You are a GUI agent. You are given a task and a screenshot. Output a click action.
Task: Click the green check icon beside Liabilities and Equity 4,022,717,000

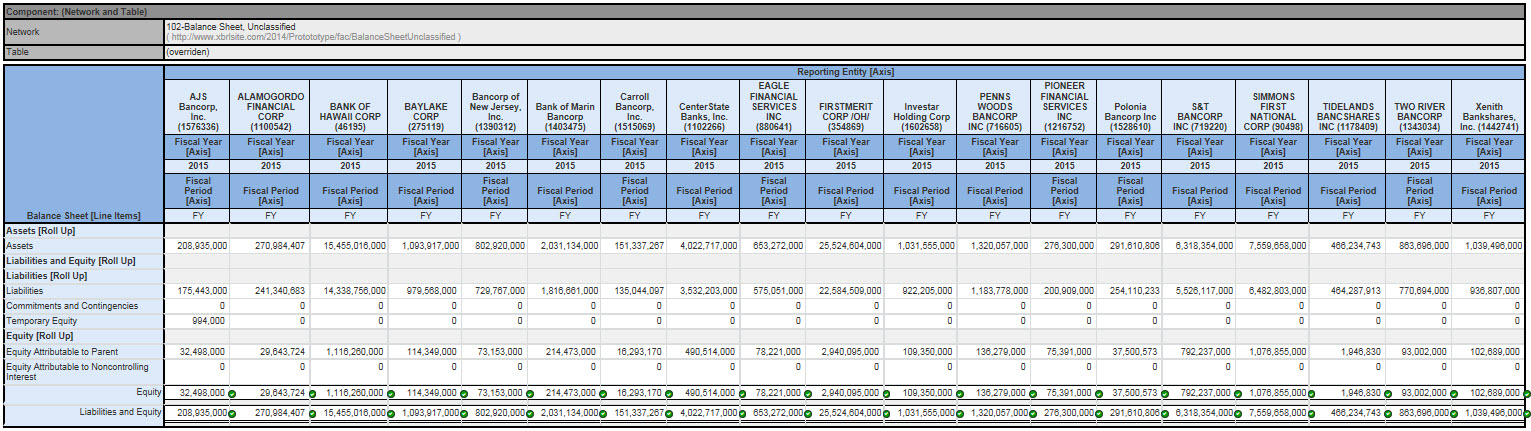tap(742, 412)
